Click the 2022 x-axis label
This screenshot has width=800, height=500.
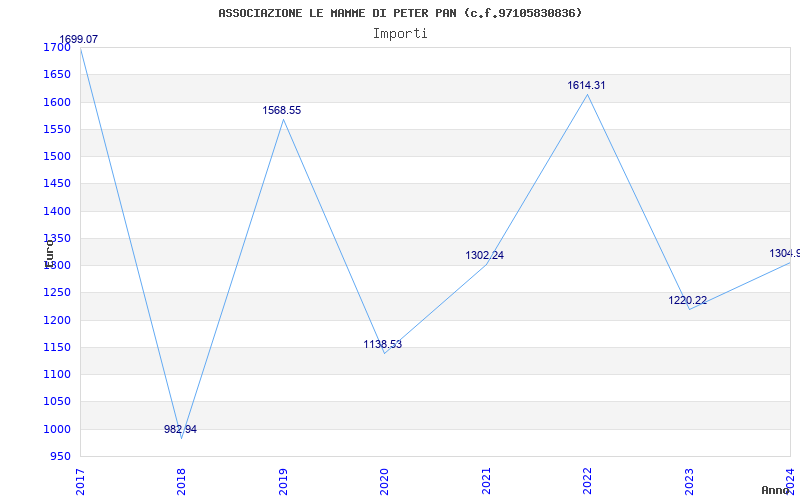(587, 482)
